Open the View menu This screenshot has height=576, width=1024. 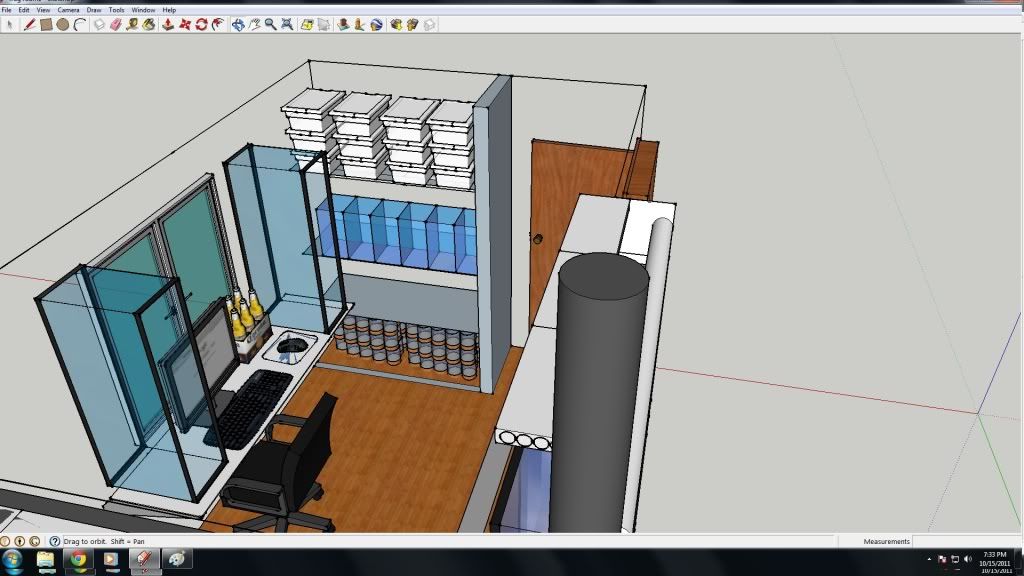point(43,10)
